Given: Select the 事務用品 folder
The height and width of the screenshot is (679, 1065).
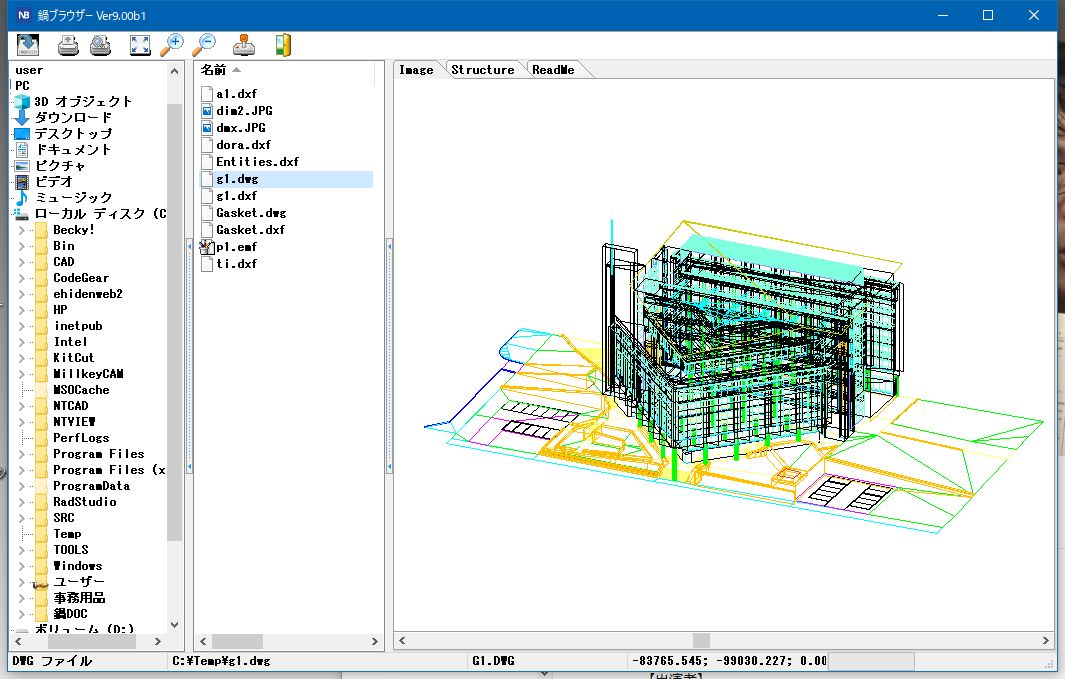Looking at the screenshot, I should [x=79, y=598].
